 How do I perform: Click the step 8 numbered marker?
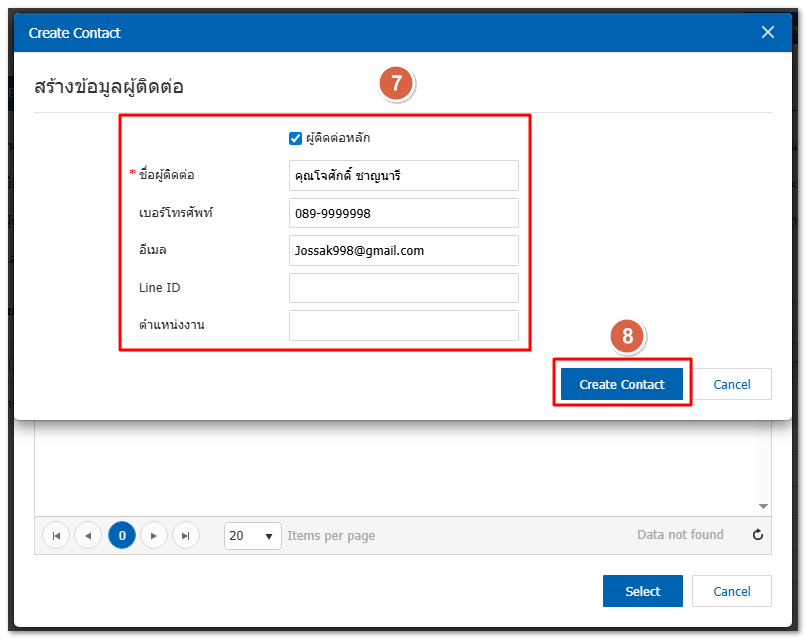pos(628,337)
